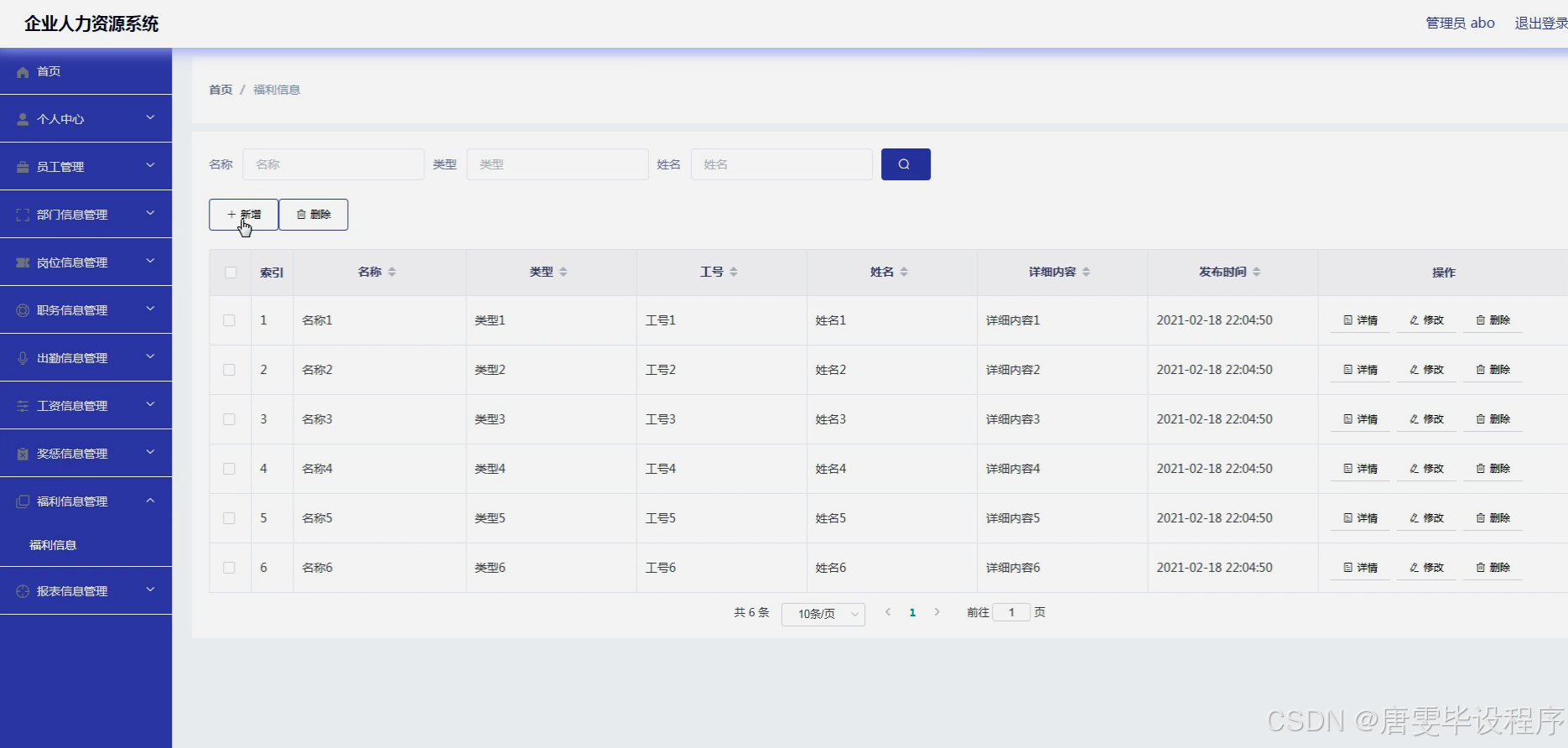Sort the 类型 column using its sort arrows

(563, 272)
